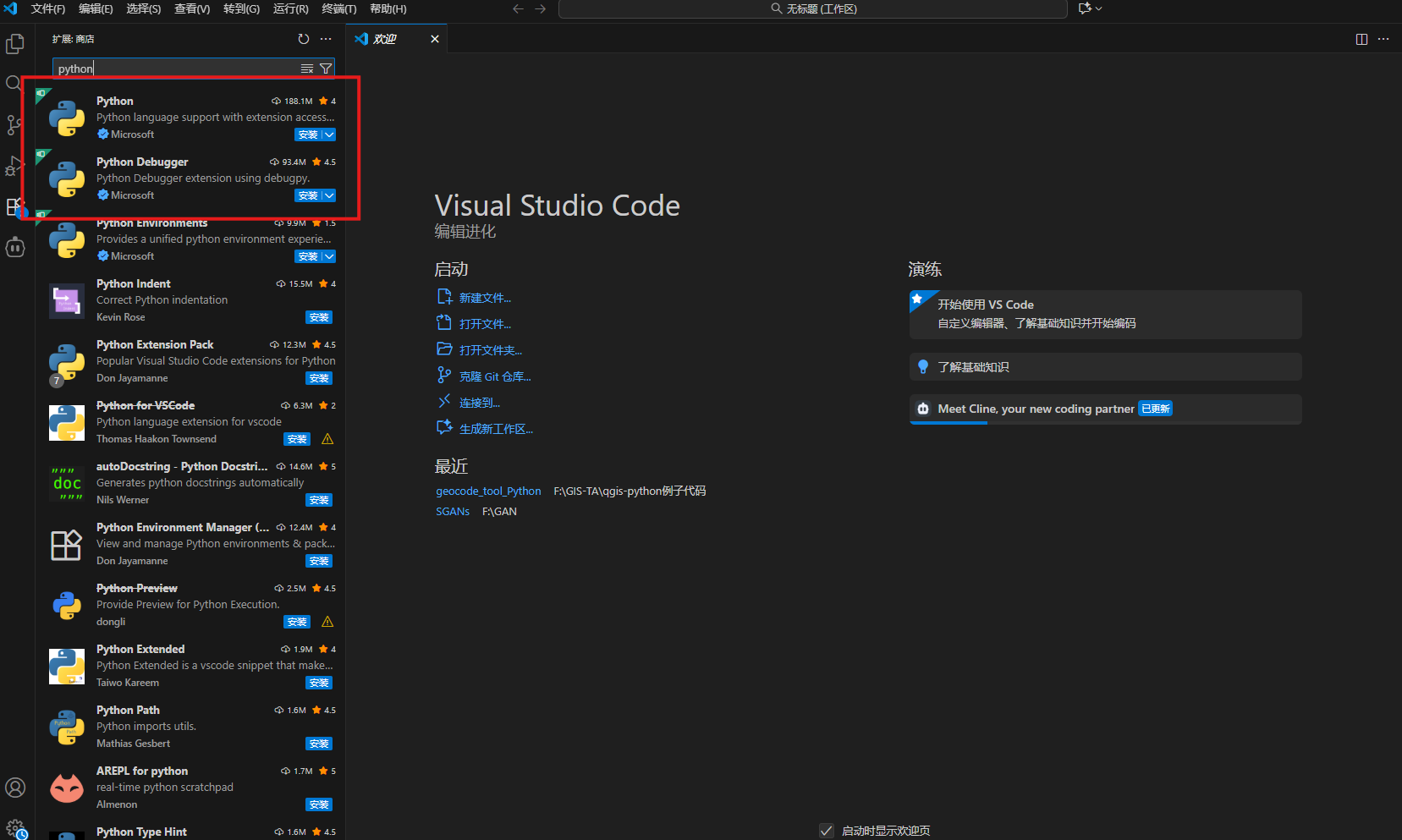Open the 终端(T) menu
1402x840 pixels.
[339, 8]
